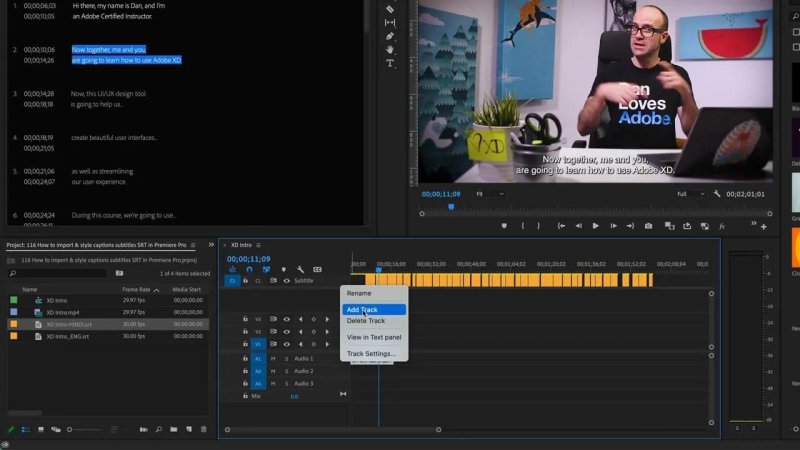Solo the Audio 2 track
The image size is (800, 450).
tap(287, 371)
